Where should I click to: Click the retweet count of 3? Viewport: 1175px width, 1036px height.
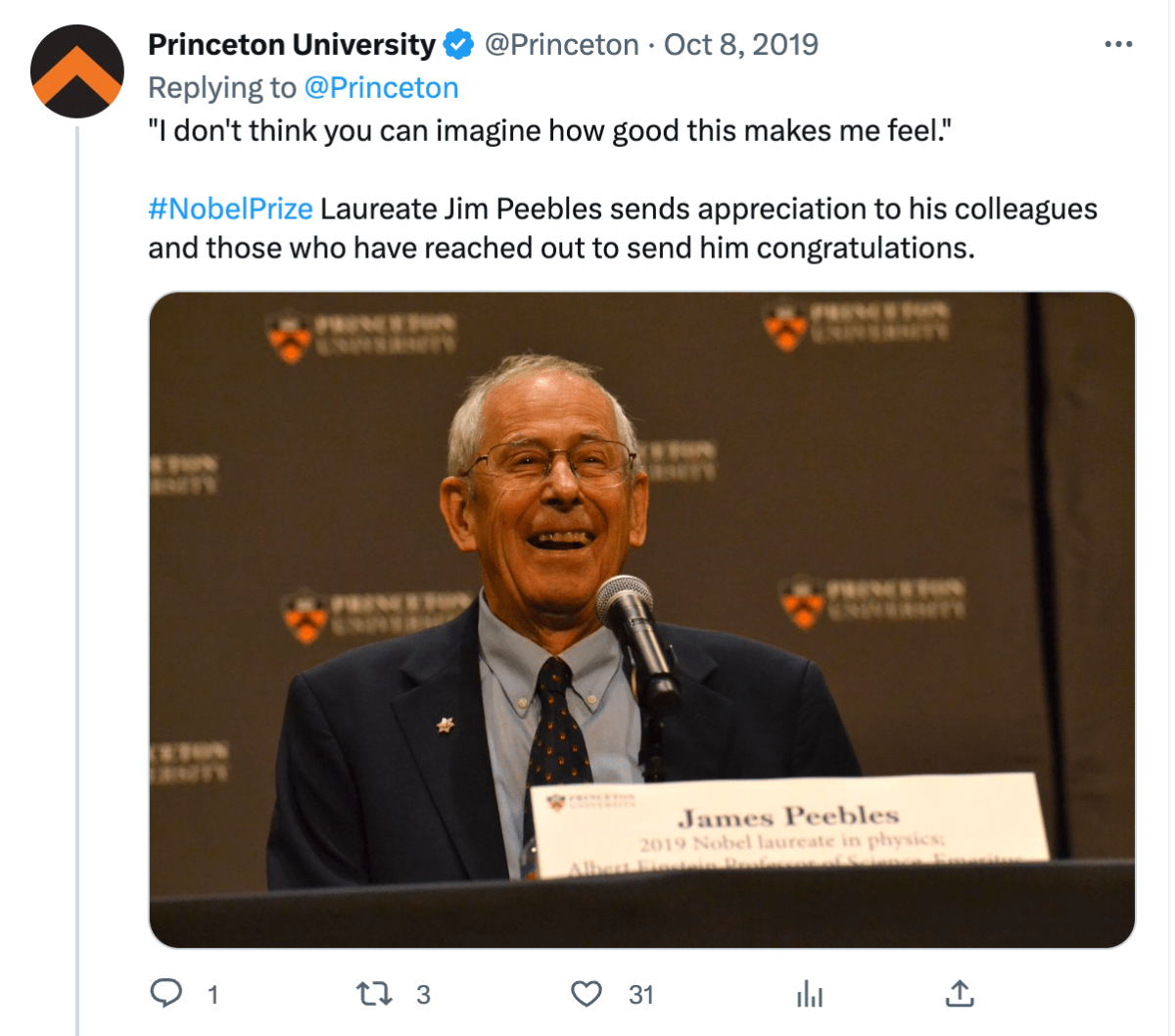(x=423, y=995)
